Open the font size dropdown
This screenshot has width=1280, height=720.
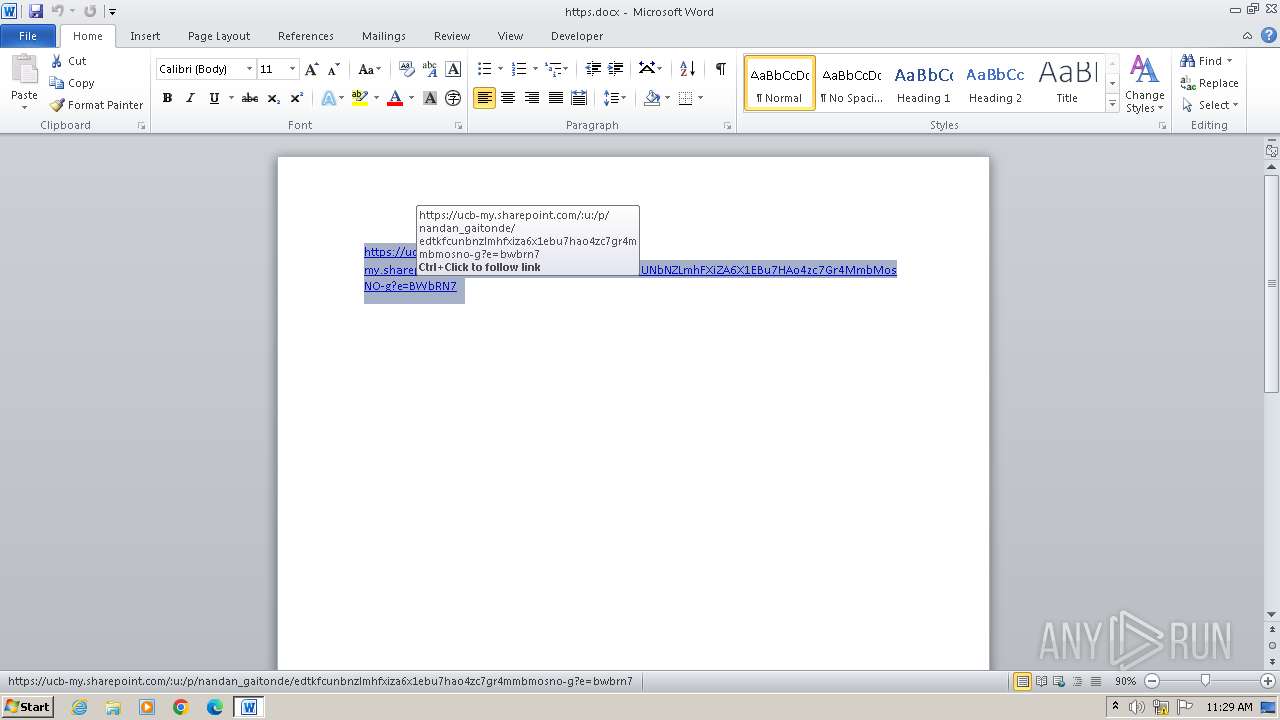292,69
